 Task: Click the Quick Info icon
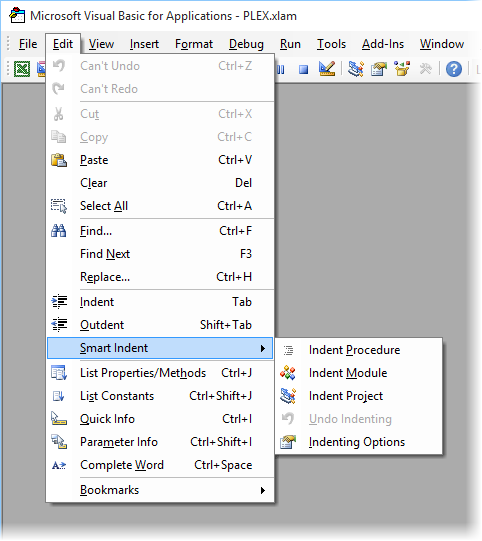click(x=59, y=418)
